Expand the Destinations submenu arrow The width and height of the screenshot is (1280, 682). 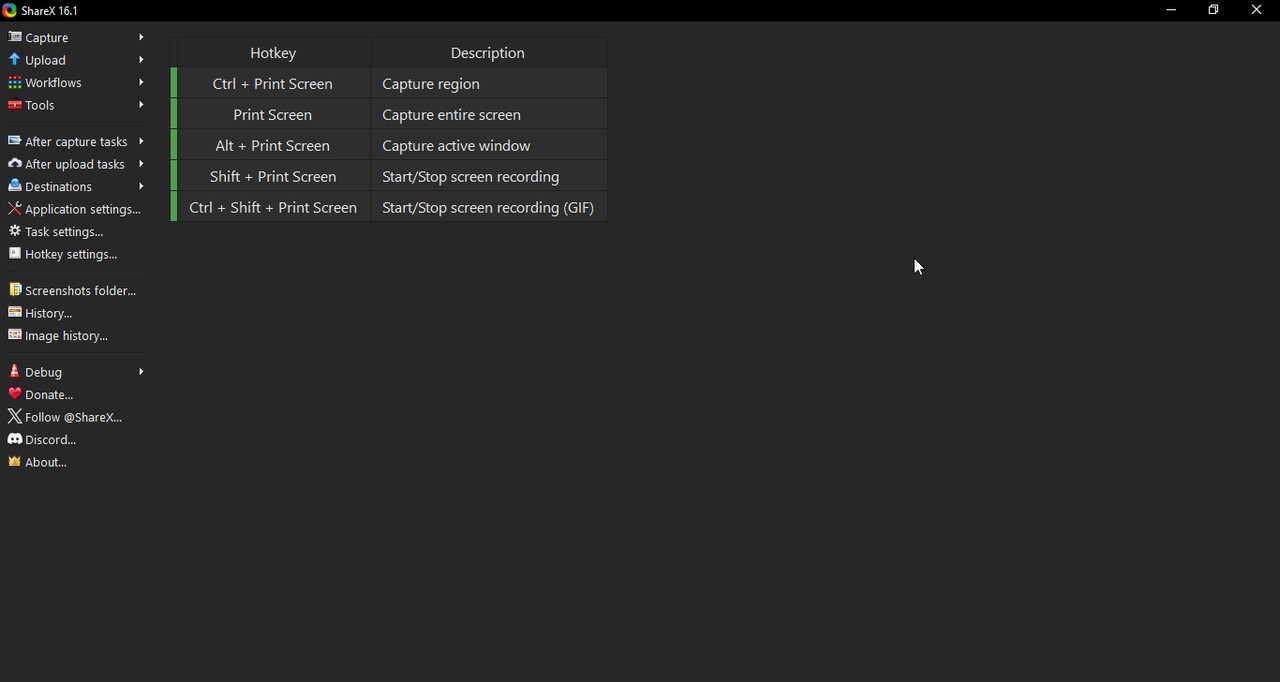click(x=141, y=186)
